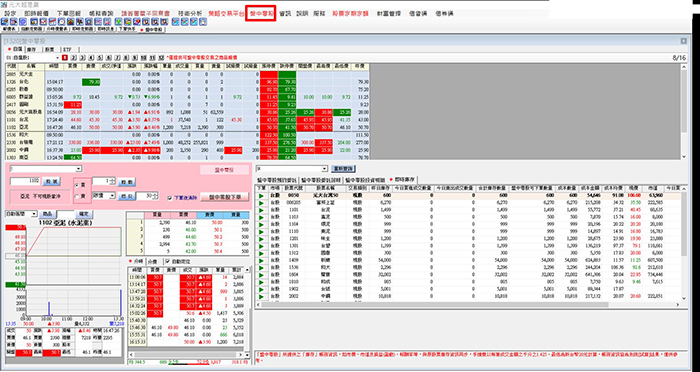Image resolution: width=700 pixels, height=372 pixels.
Task: Click green order arrow for stock 1409
Action: point(261,260)
